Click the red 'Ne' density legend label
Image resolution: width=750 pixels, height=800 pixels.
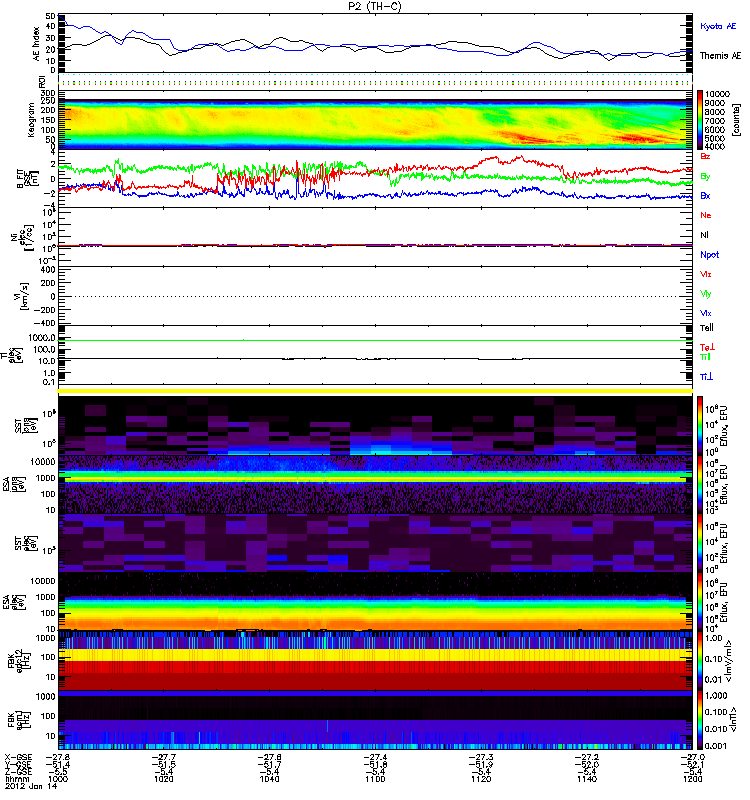[706, 215]
